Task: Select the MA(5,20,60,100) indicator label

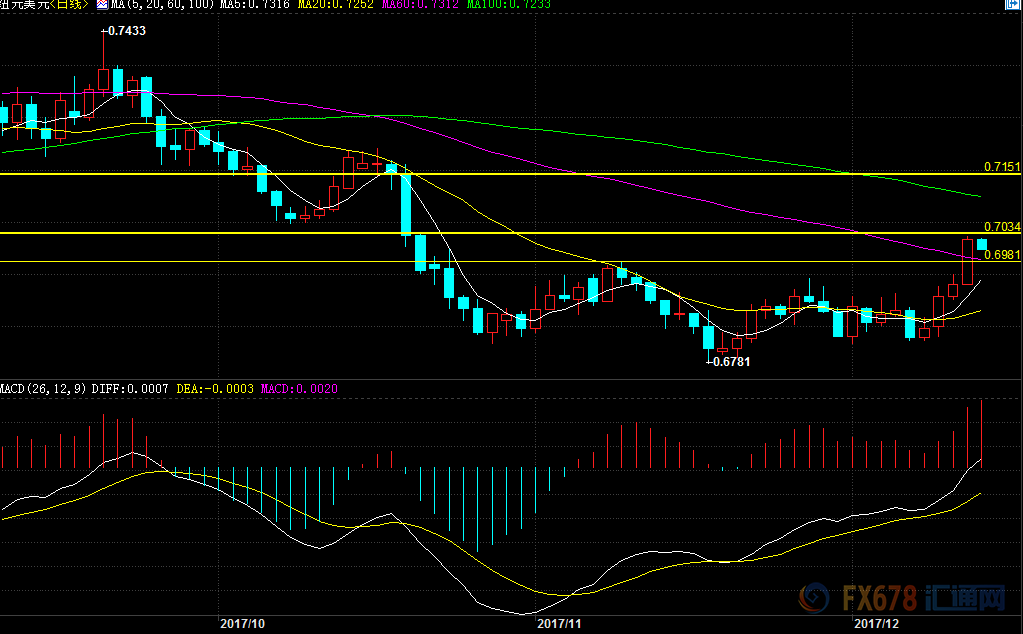Action: 162,4
